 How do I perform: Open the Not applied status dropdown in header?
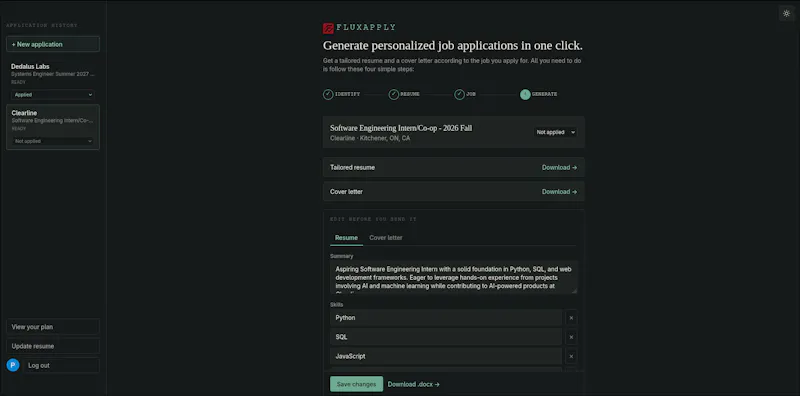pos(555,132)
